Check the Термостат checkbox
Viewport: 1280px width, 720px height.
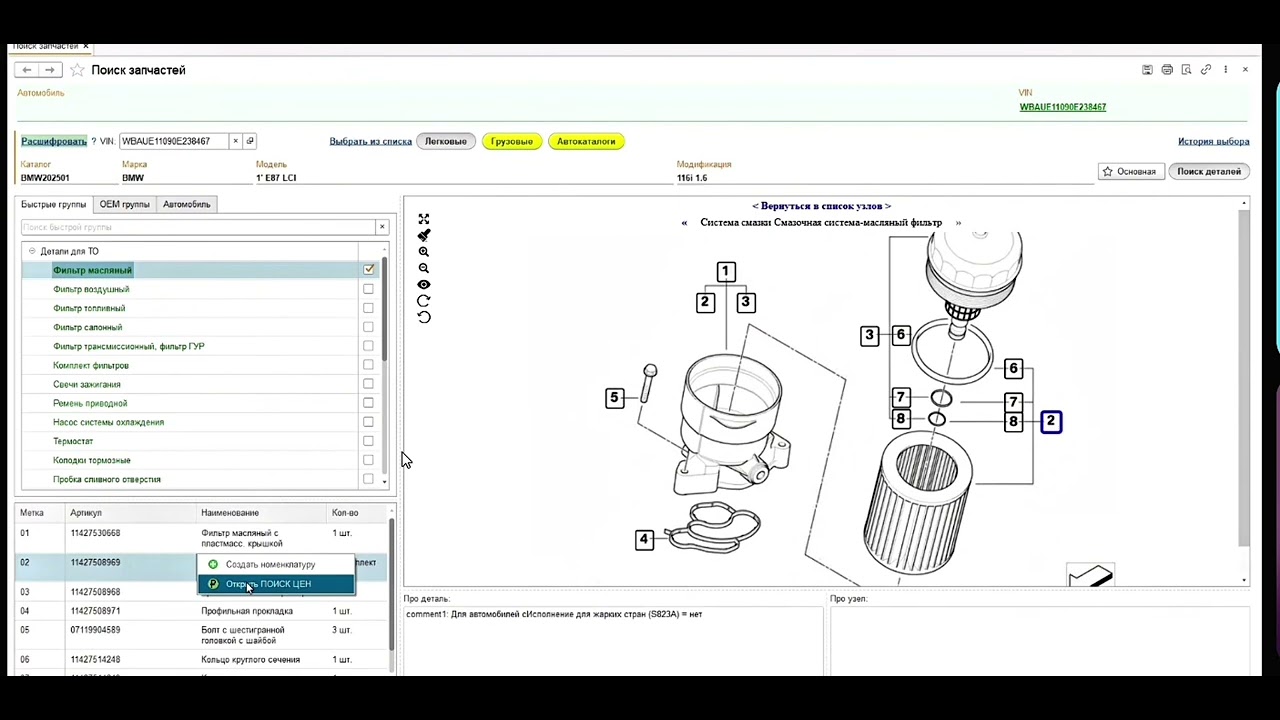point(368,441)
